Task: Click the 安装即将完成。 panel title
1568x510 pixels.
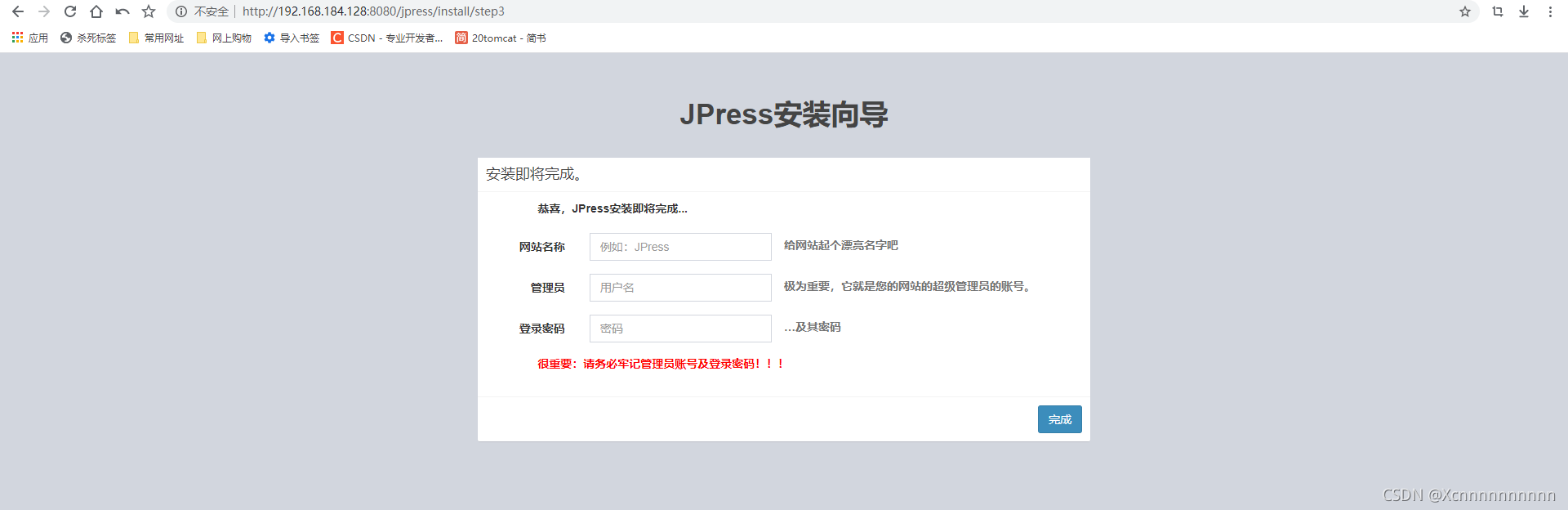Action: pos(534,174)
